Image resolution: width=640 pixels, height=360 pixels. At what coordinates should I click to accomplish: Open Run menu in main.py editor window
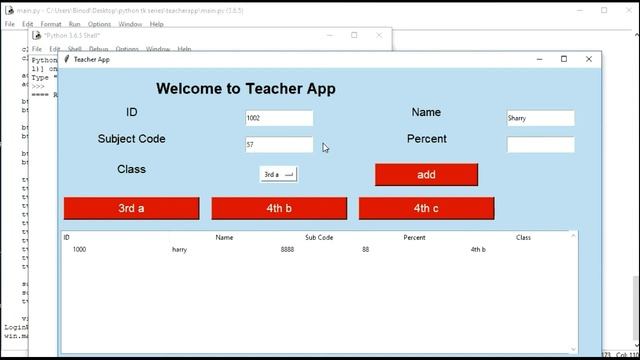click(x=74, y=24)
